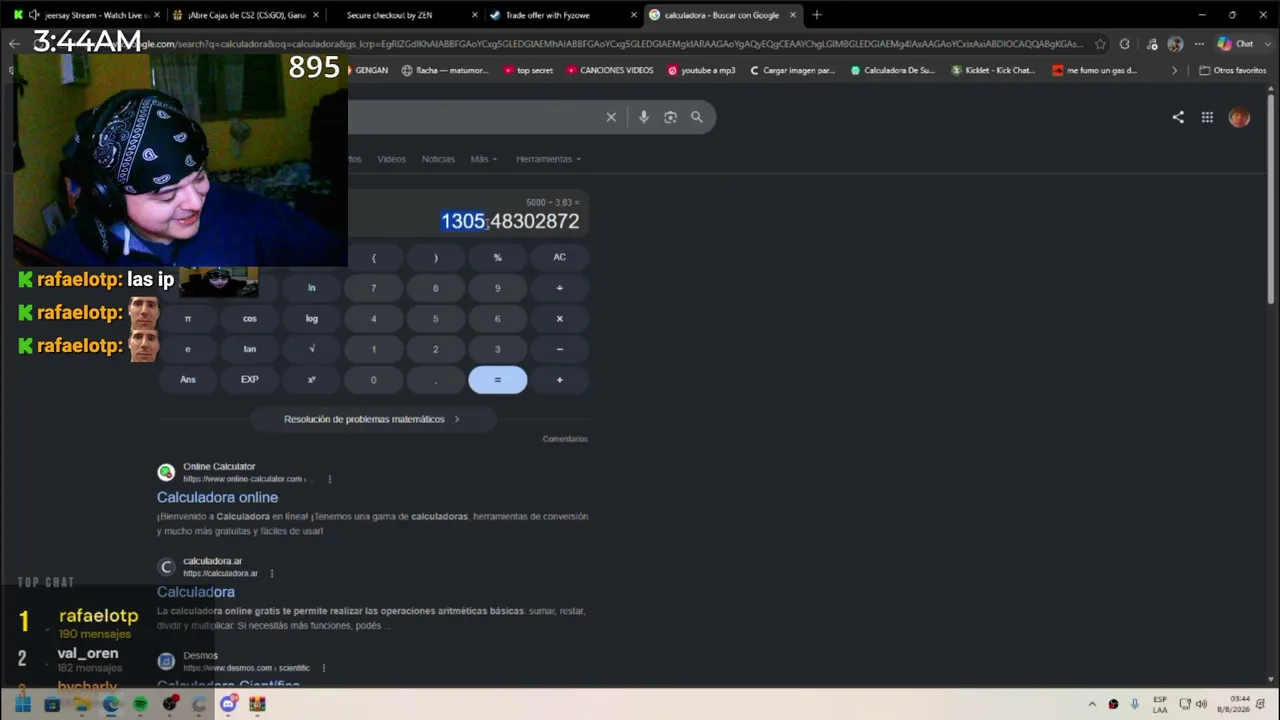Clear the Google search box text

[x=611, y=117]
